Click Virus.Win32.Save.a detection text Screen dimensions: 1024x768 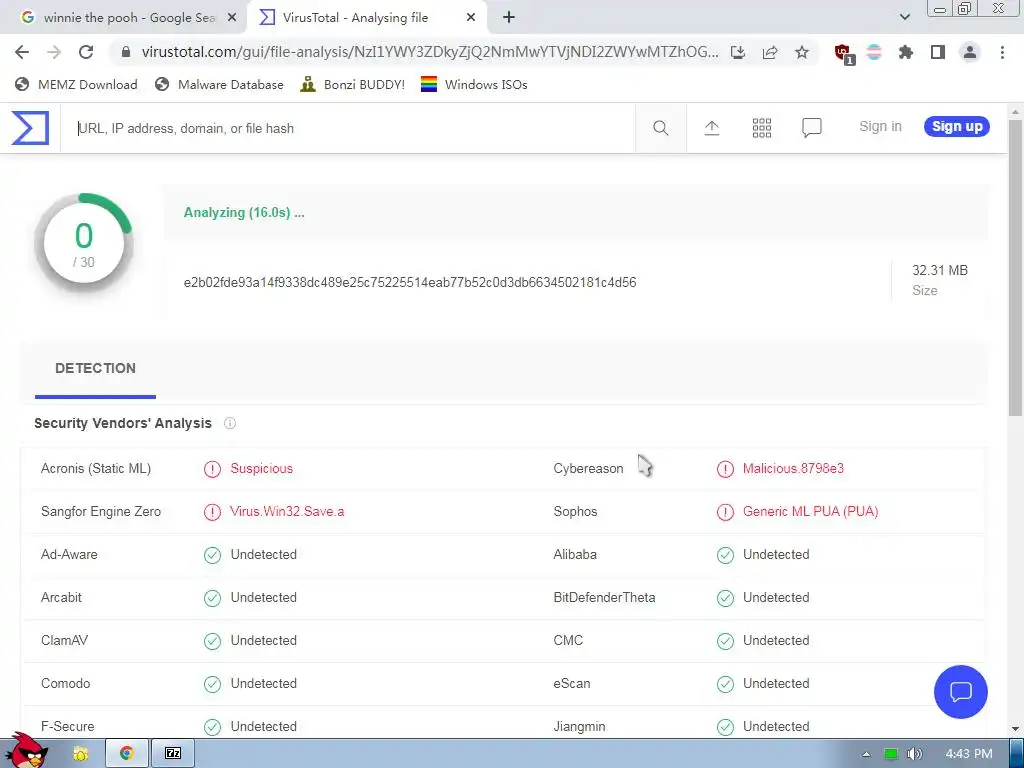point(287,511)
